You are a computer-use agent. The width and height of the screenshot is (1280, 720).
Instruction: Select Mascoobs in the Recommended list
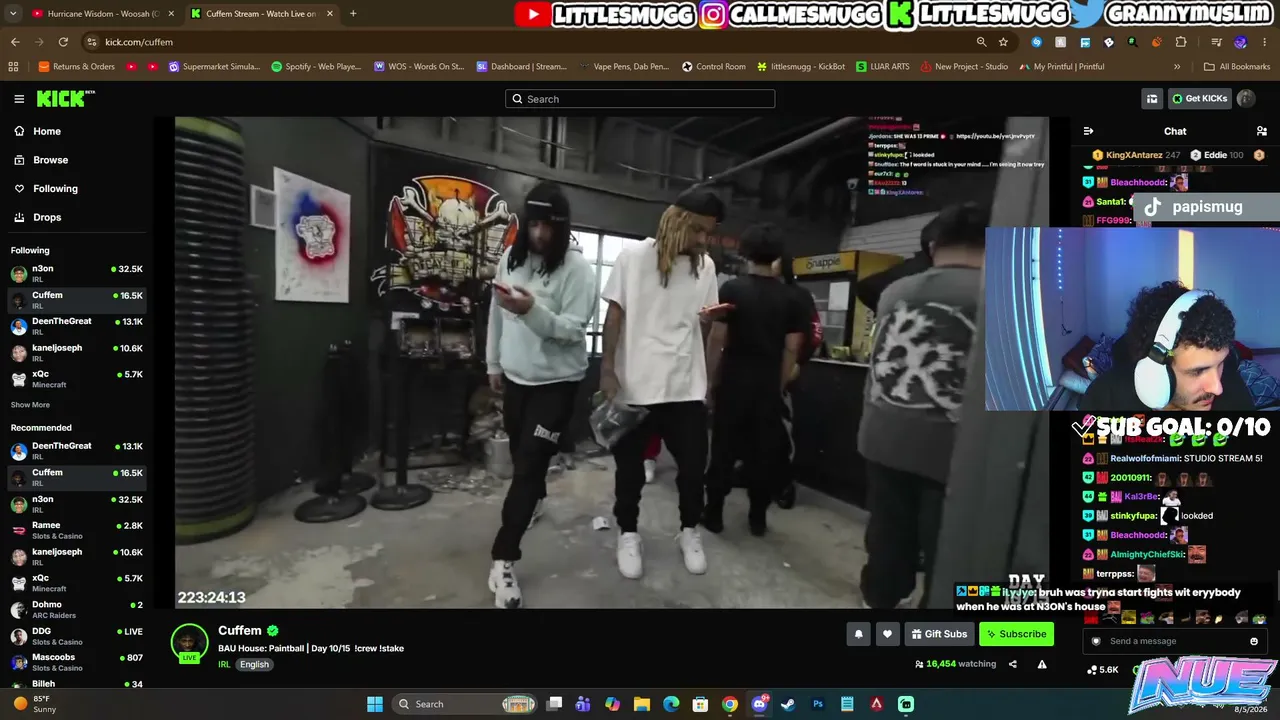(x=76, y=662)
